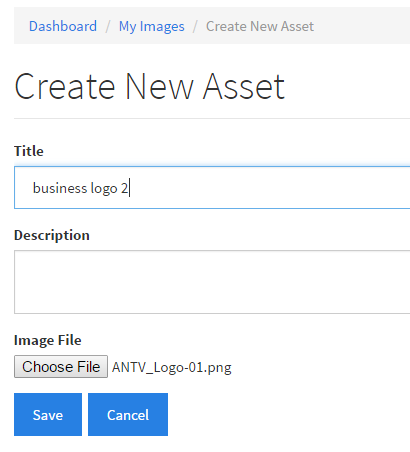The width and height of the screenshot is (410, 452).
Task: Click the Create New Asset breadcrumb item
Action: [x=260, y=26]
